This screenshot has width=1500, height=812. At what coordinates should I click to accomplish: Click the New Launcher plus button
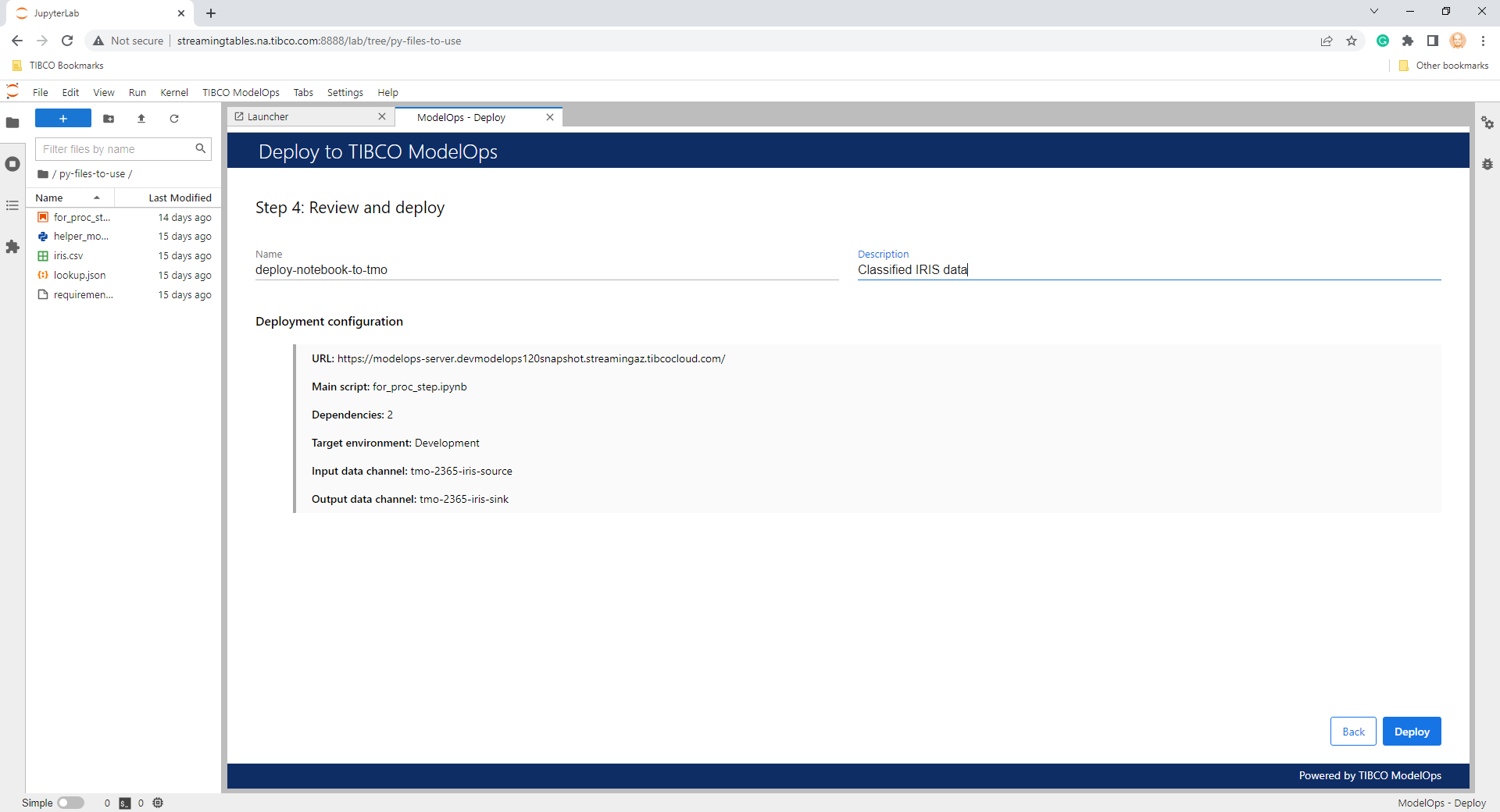coord(63,119)
